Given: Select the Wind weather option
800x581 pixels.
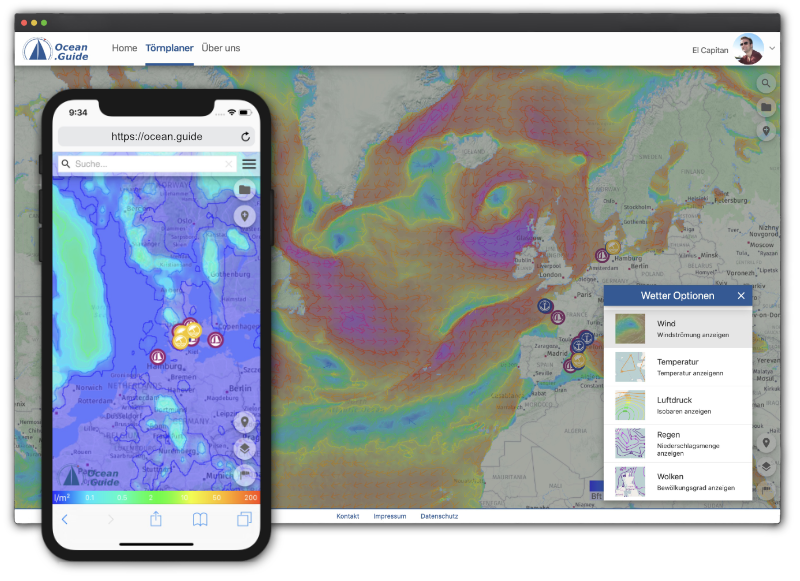Looking at the screenshot, I should 678,329.
